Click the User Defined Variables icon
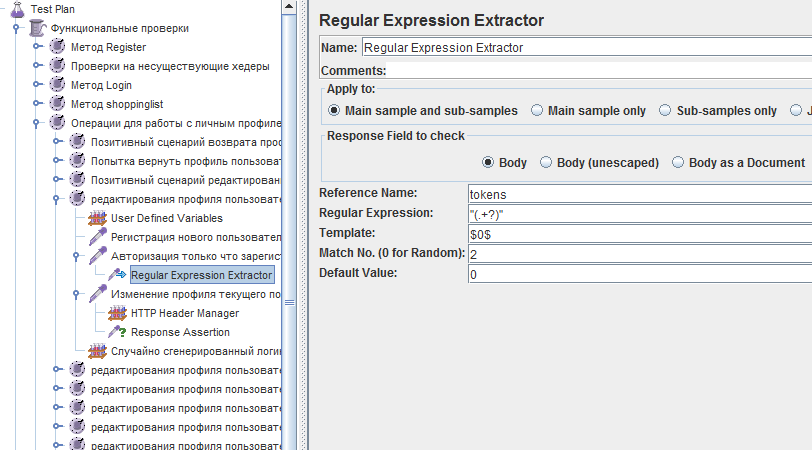812x450 pixels. pos(97,218)
